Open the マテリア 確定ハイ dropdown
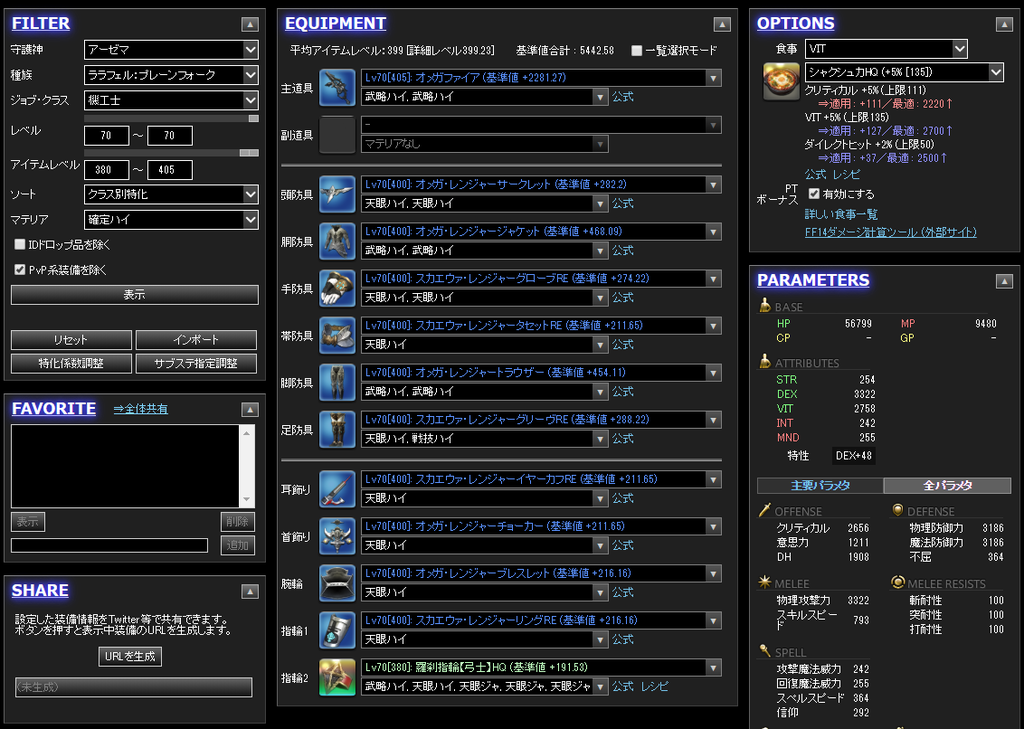The height and width of the screenshot is (729, 1024). click(171, 219)
